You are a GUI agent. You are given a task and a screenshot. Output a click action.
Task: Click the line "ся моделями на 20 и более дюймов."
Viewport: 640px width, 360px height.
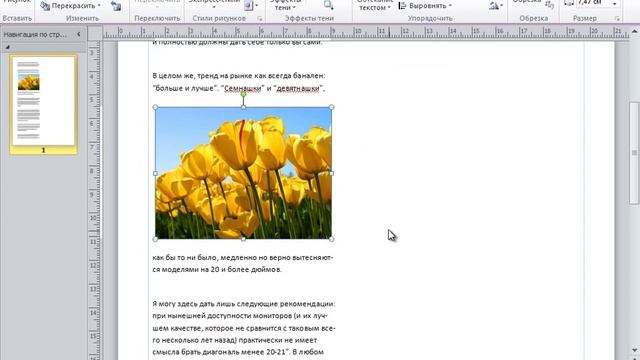pyautogui.click(x=217, y=269)
